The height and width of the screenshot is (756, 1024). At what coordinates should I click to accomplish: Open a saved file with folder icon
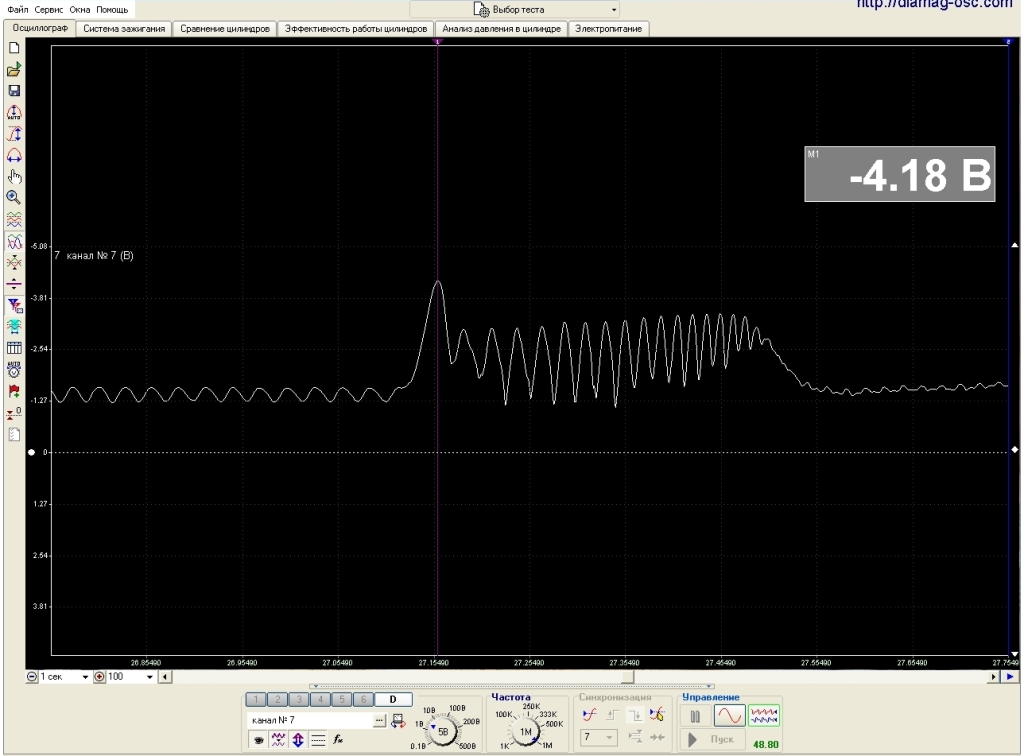14,69
